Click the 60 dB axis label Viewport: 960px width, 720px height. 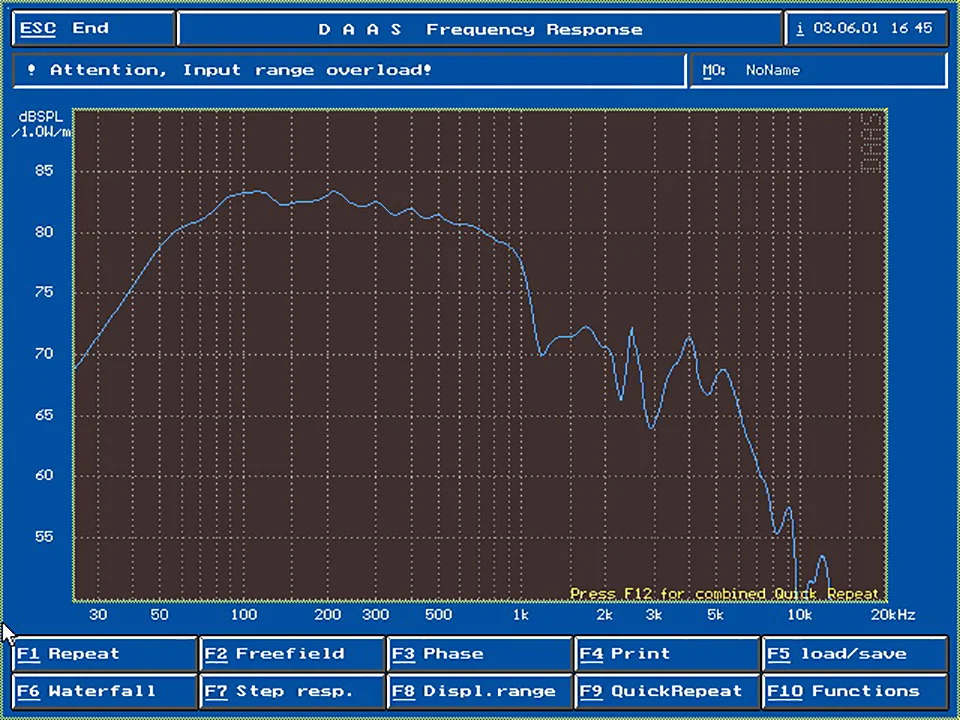[x=44, y=475]
